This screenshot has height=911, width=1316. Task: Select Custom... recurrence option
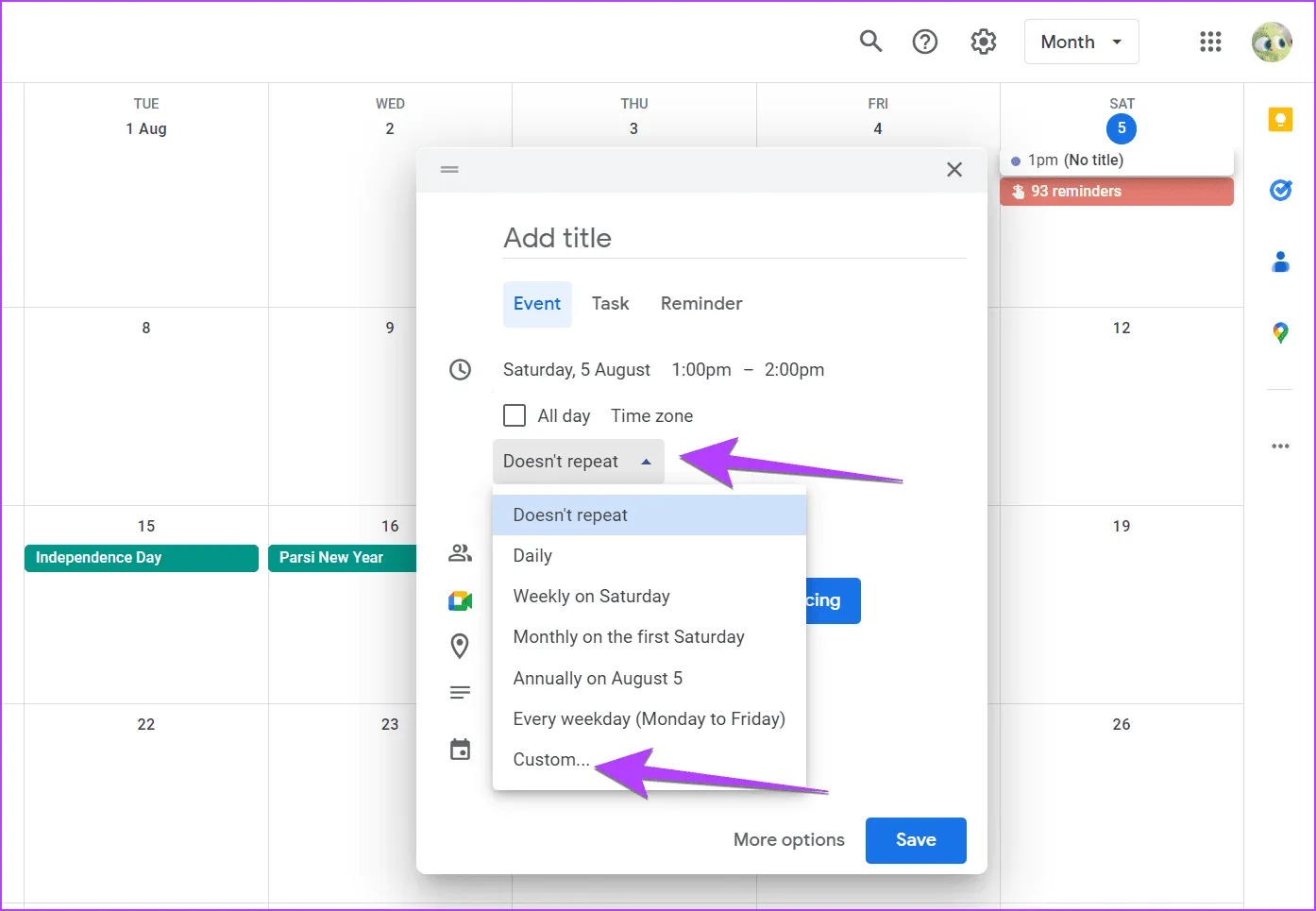[551, 760]
